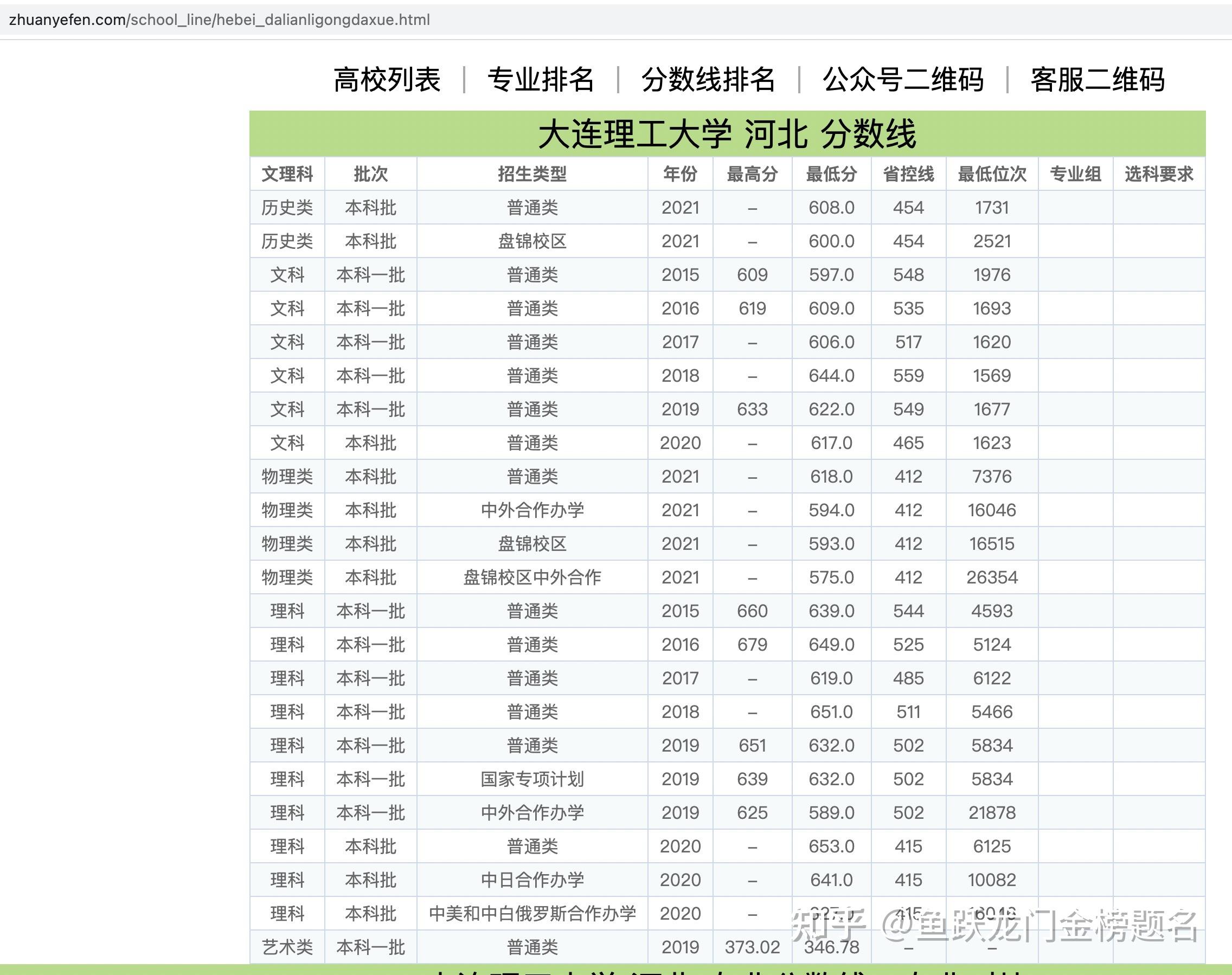Click the 批次 column header
Screen dimensions: 1232x975
tap(370, 174)
